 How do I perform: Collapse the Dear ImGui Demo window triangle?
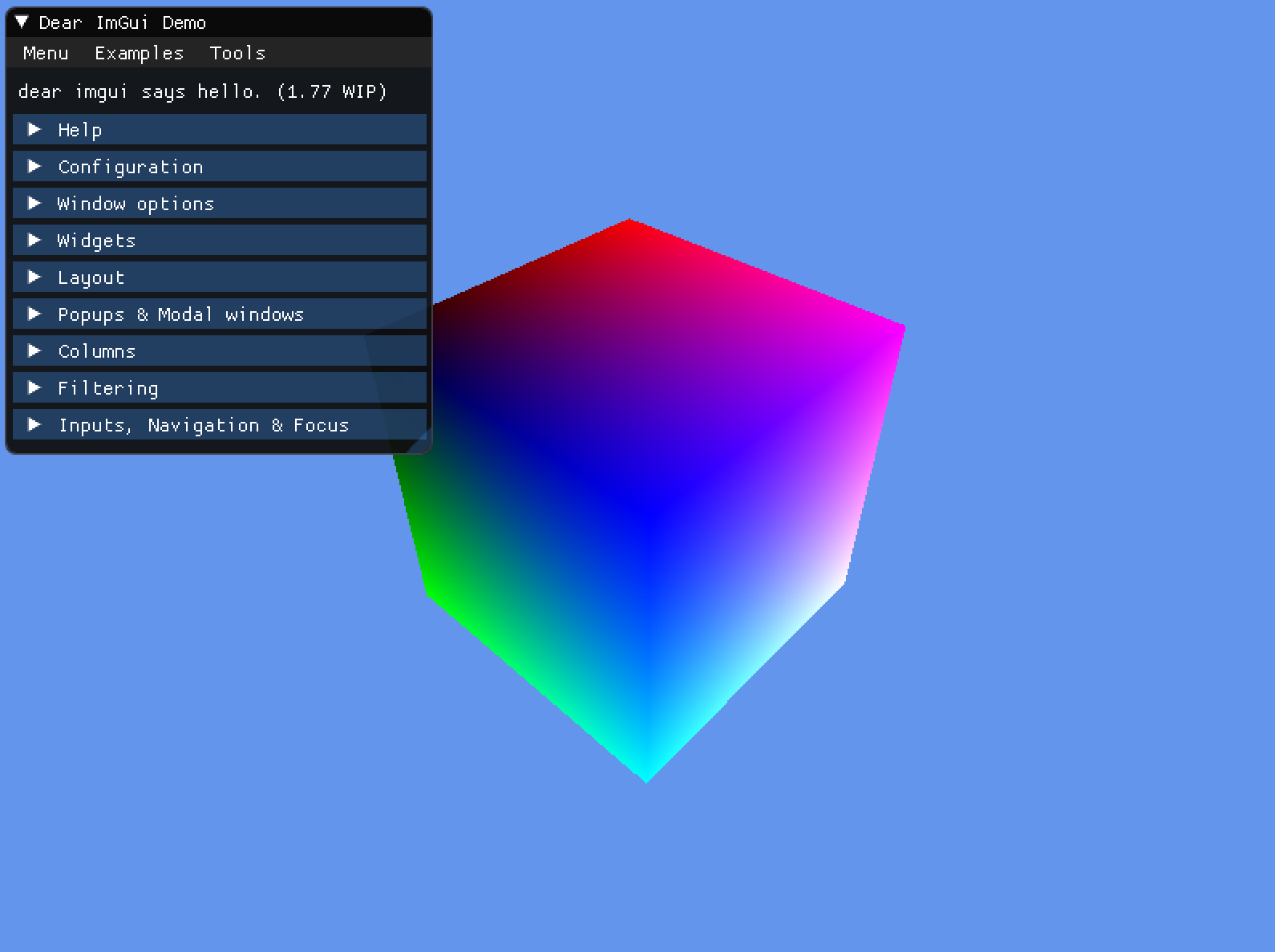coord(22,22)
